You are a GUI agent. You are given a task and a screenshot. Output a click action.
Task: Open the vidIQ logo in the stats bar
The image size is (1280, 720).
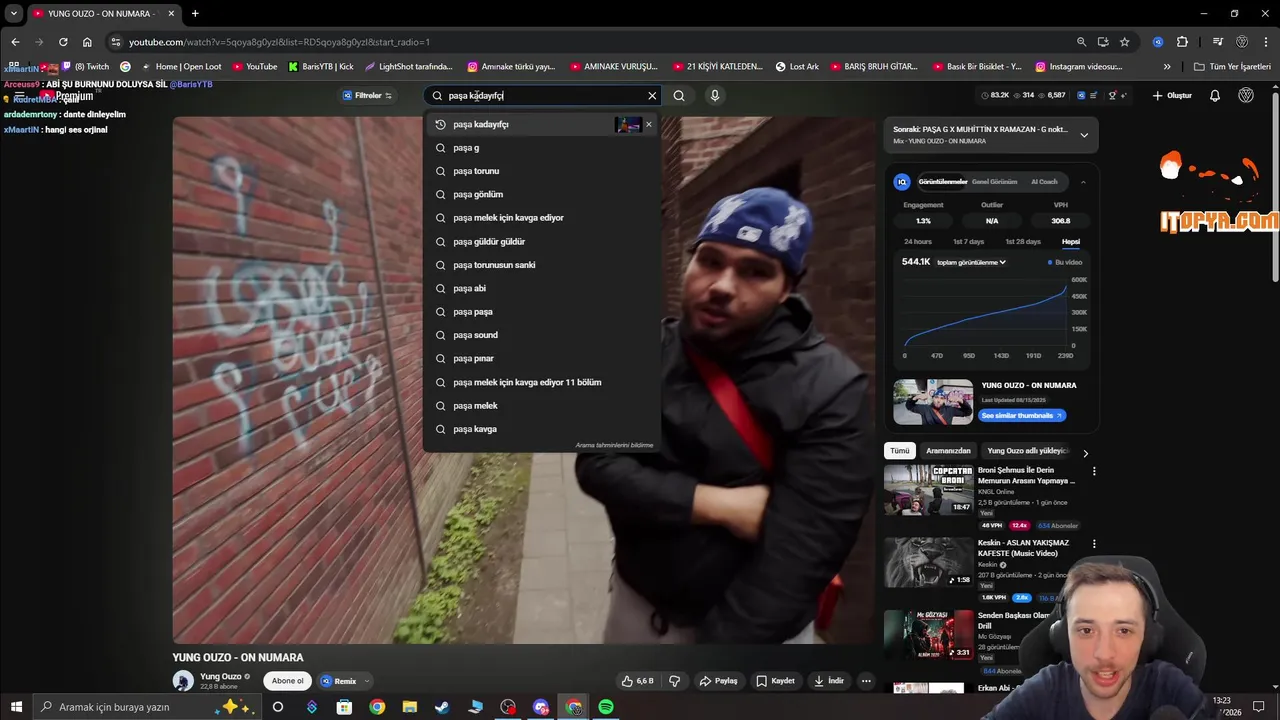(x=1081, y=96)
